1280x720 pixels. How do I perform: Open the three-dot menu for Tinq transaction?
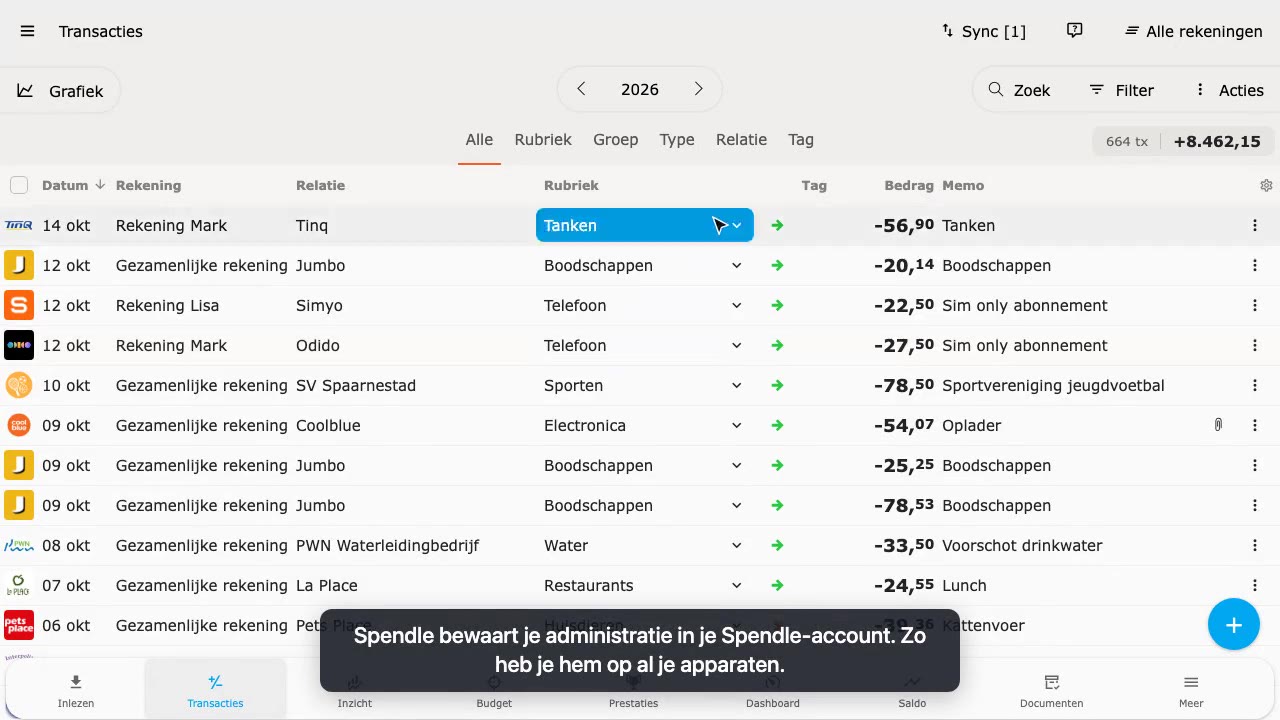pyautogui.click(x=1254, y=225)
